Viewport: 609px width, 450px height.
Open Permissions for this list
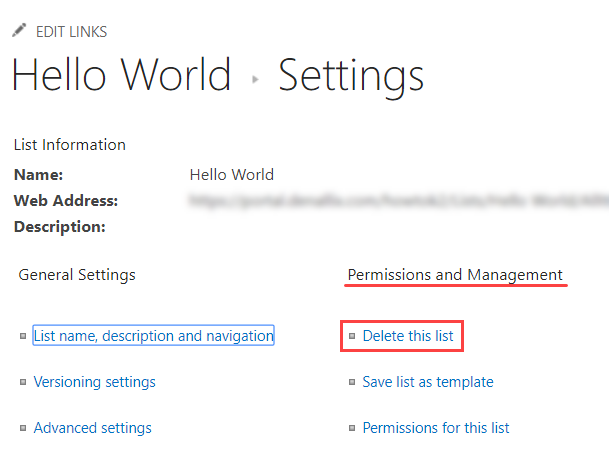pos(436,428)
